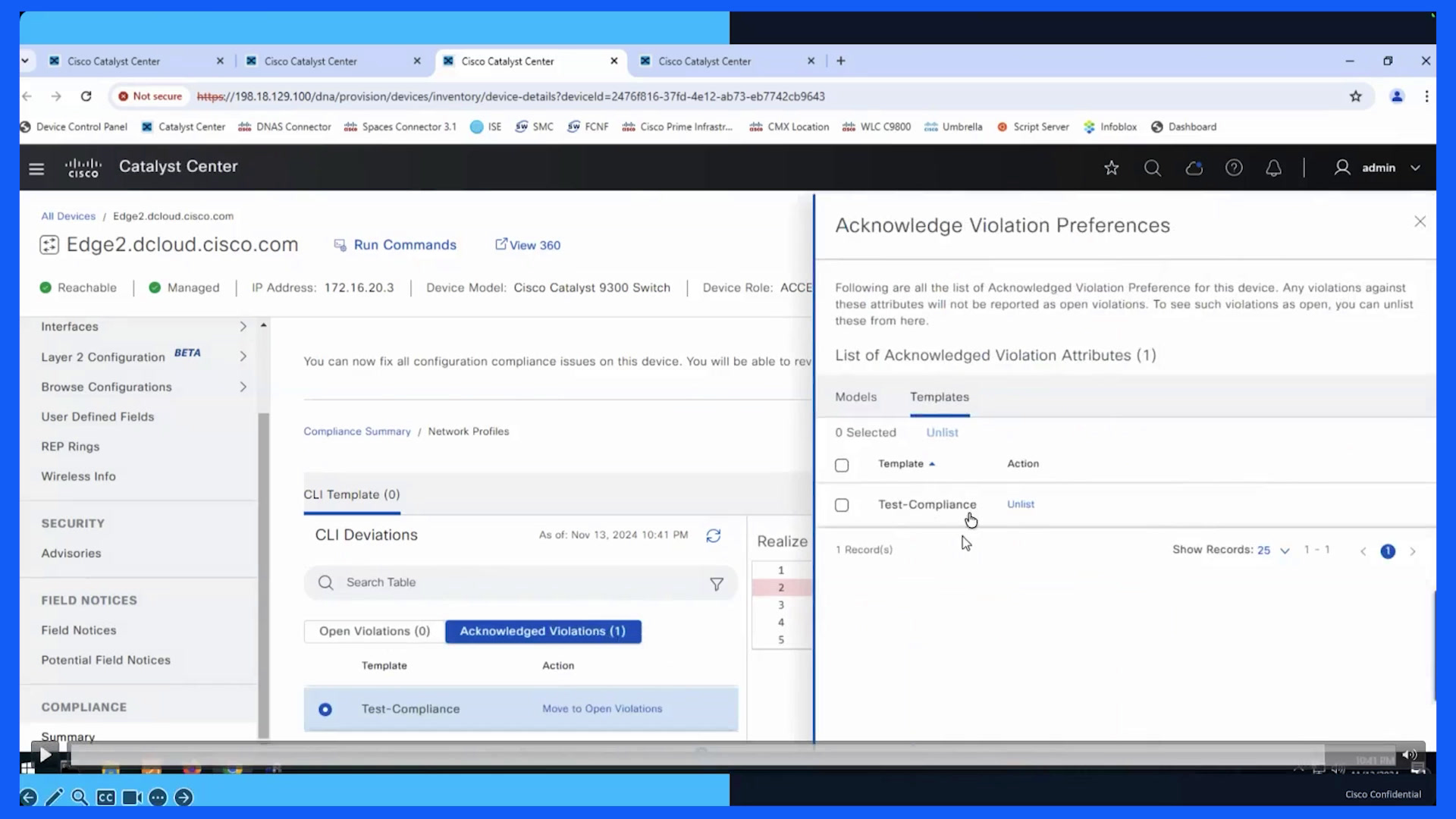Refresh CLI Deviations with refresh icon
1456x819 pixels.
[714, 535]
